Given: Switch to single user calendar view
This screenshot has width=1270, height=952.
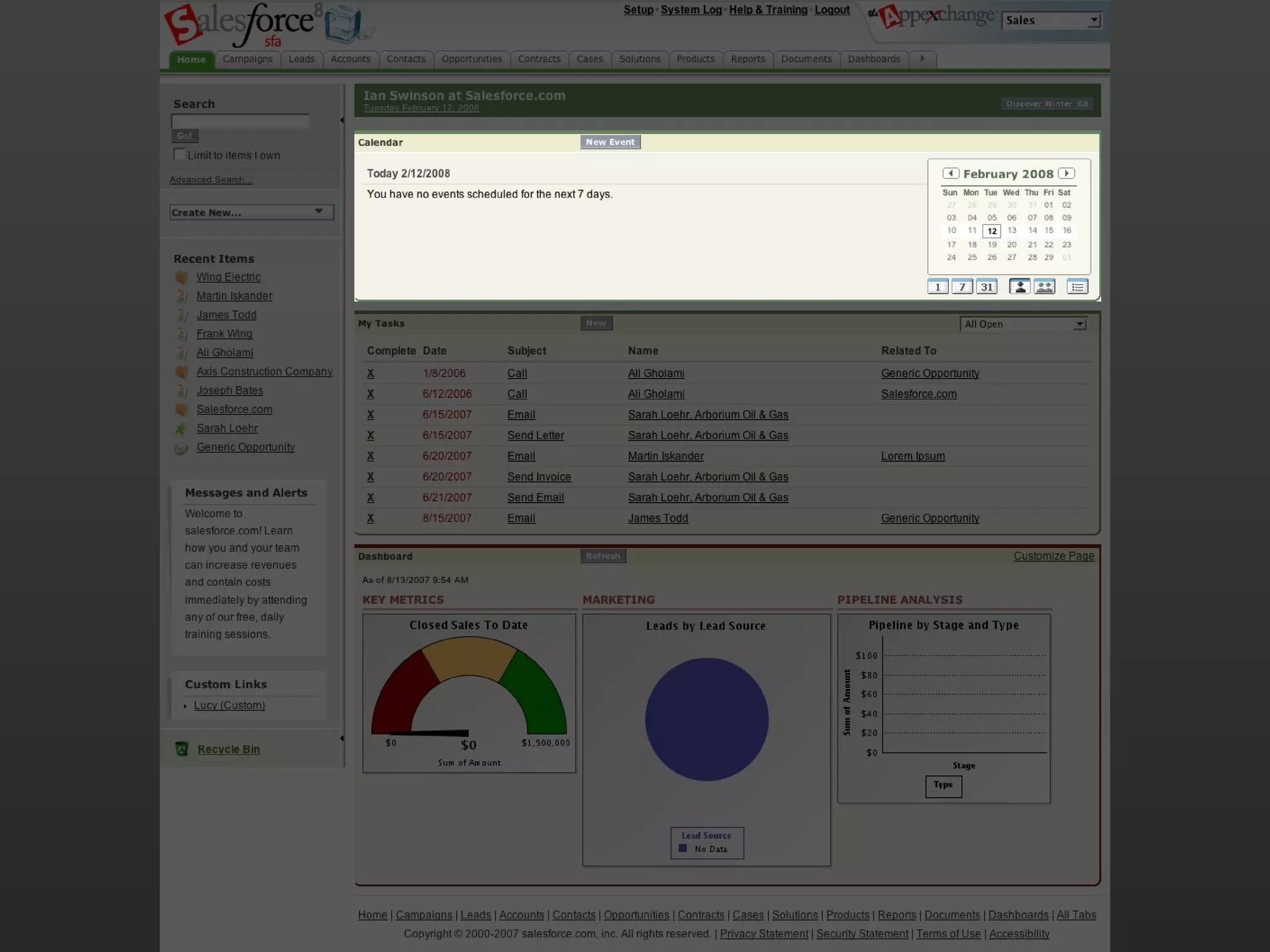Looking at the screenshot, I should pyautogui.click(x=1019, y=287).
